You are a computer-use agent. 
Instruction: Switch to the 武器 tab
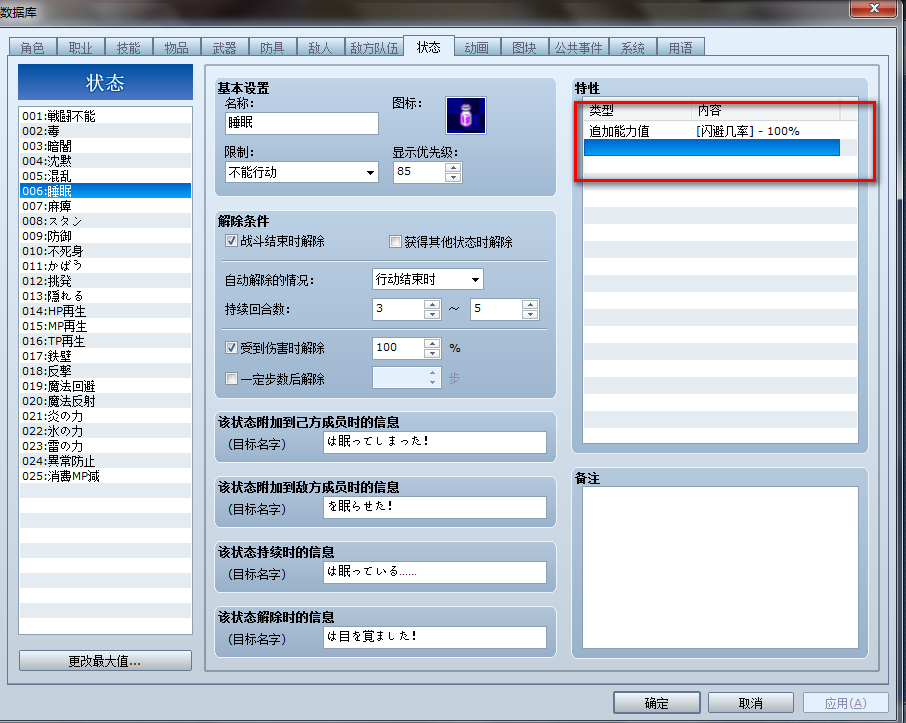coord(224,47)
